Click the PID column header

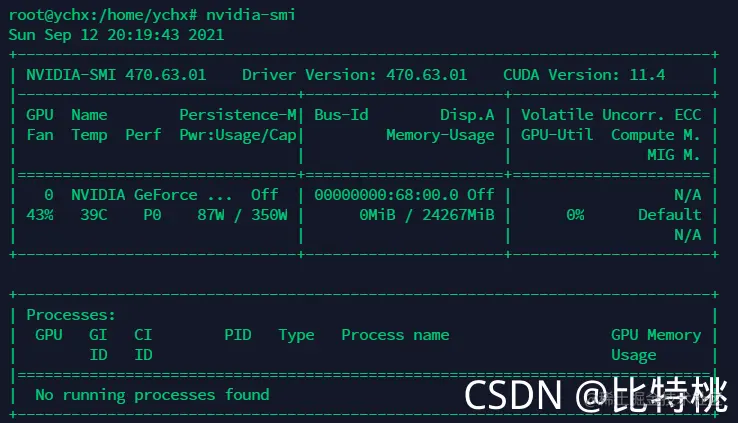point(238,335)
